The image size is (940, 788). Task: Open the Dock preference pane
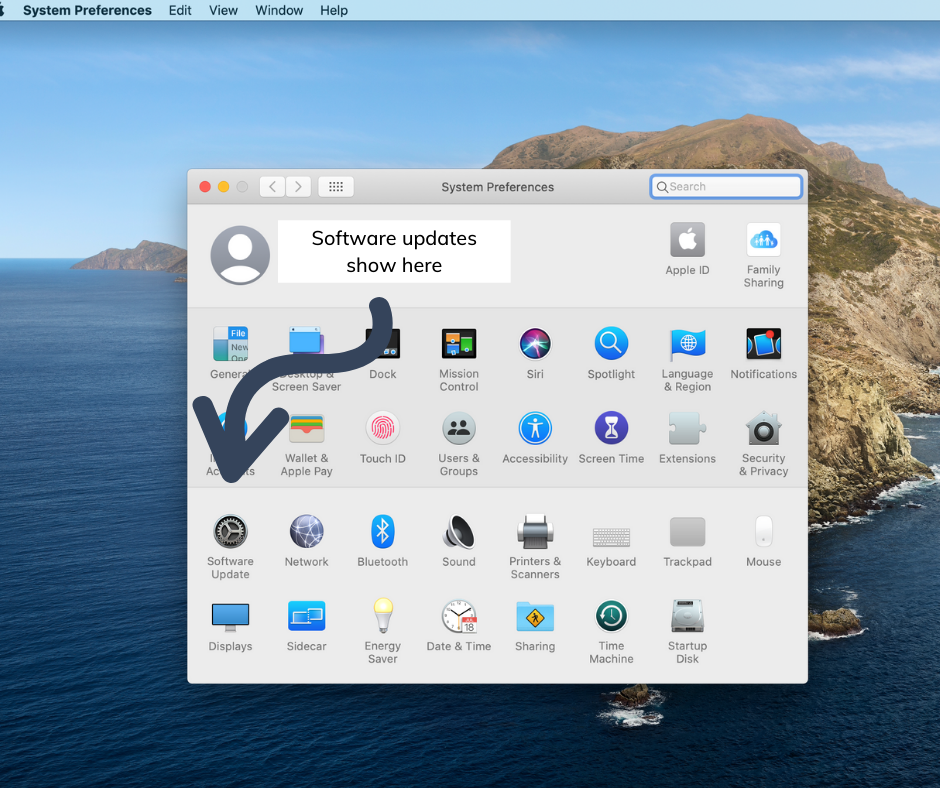(382, 344)
